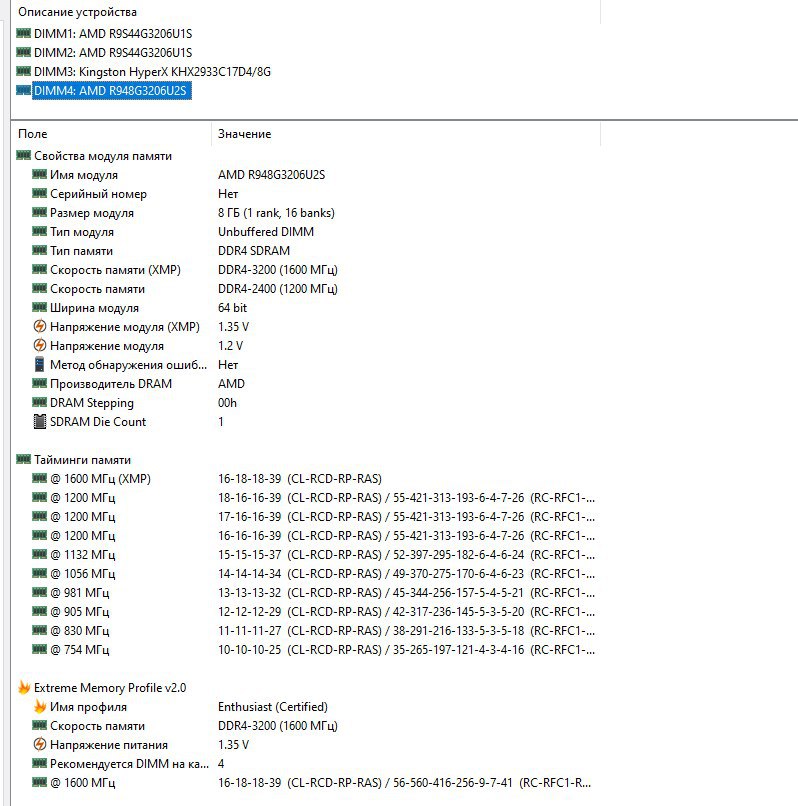Click the memory icon beside DIMM4
The height and width of the screenshot is (806, 798).
click(x=24, y=90)
